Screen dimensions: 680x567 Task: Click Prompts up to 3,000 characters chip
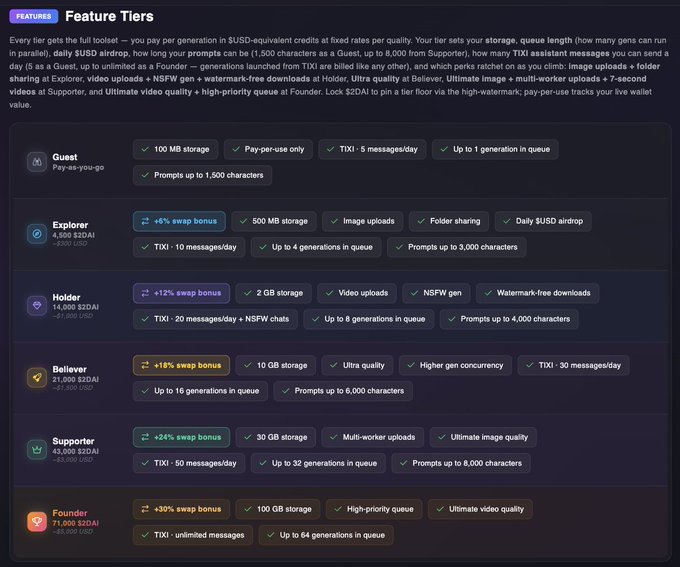[x=457, y=247]
